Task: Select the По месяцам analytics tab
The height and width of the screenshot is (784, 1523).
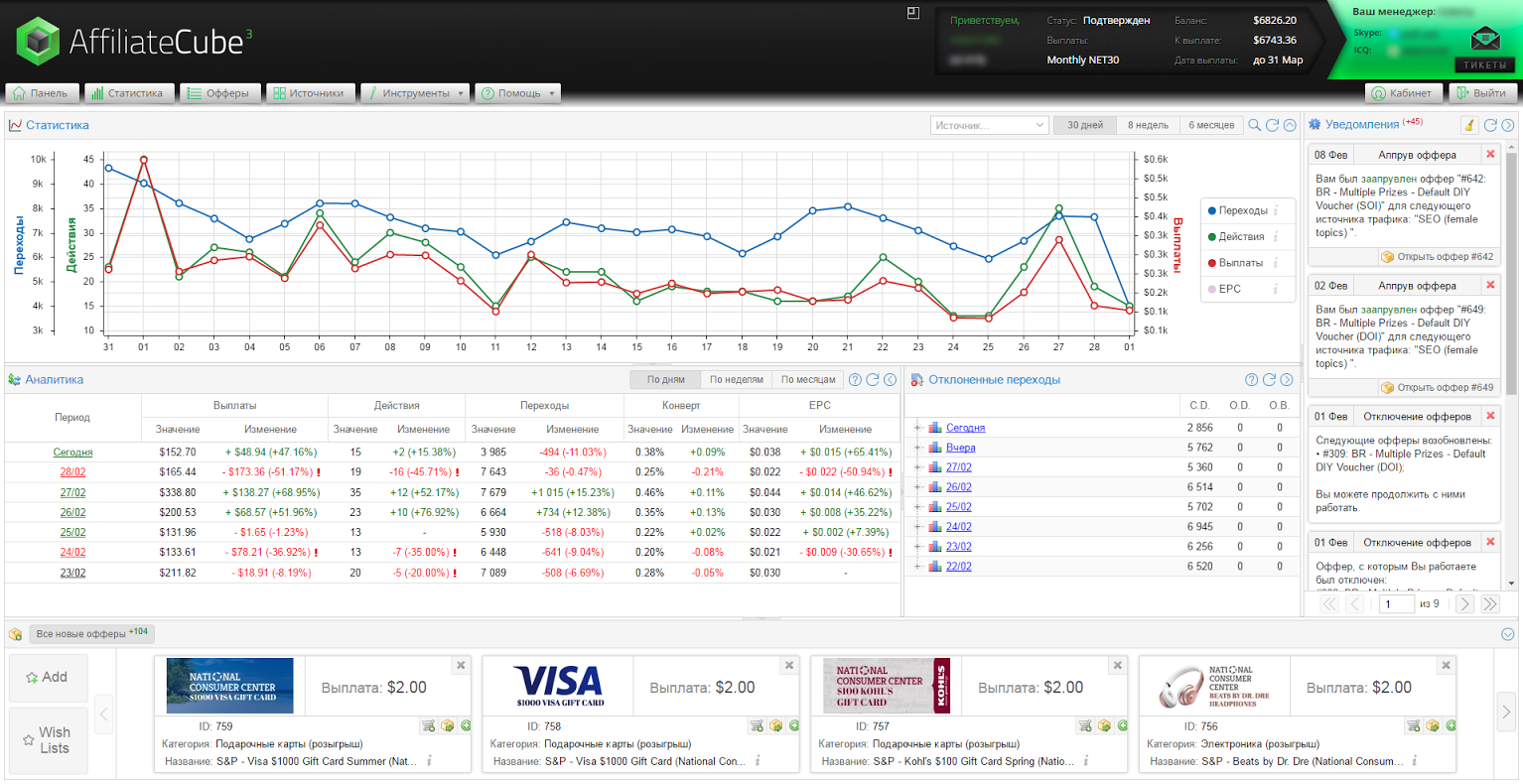Action: [807, 380]
